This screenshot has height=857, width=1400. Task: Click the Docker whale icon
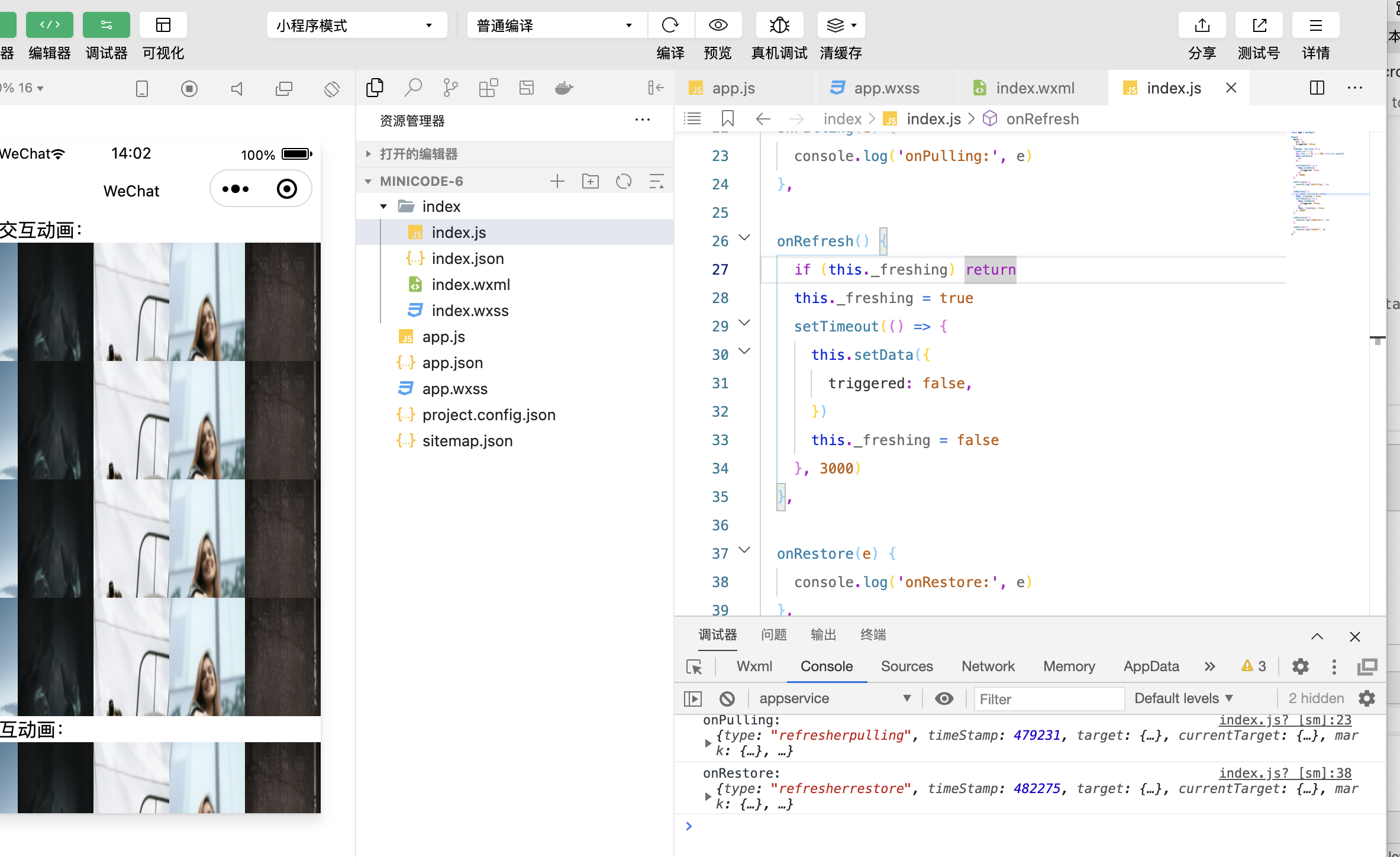click(564, 88)
